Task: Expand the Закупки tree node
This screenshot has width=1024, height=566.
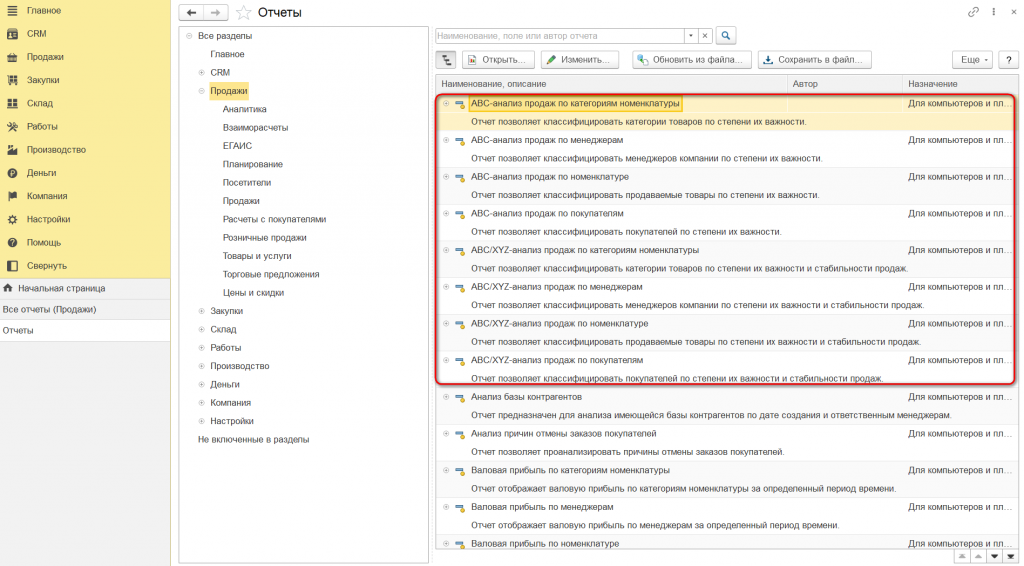Action: tap(202, 311)
